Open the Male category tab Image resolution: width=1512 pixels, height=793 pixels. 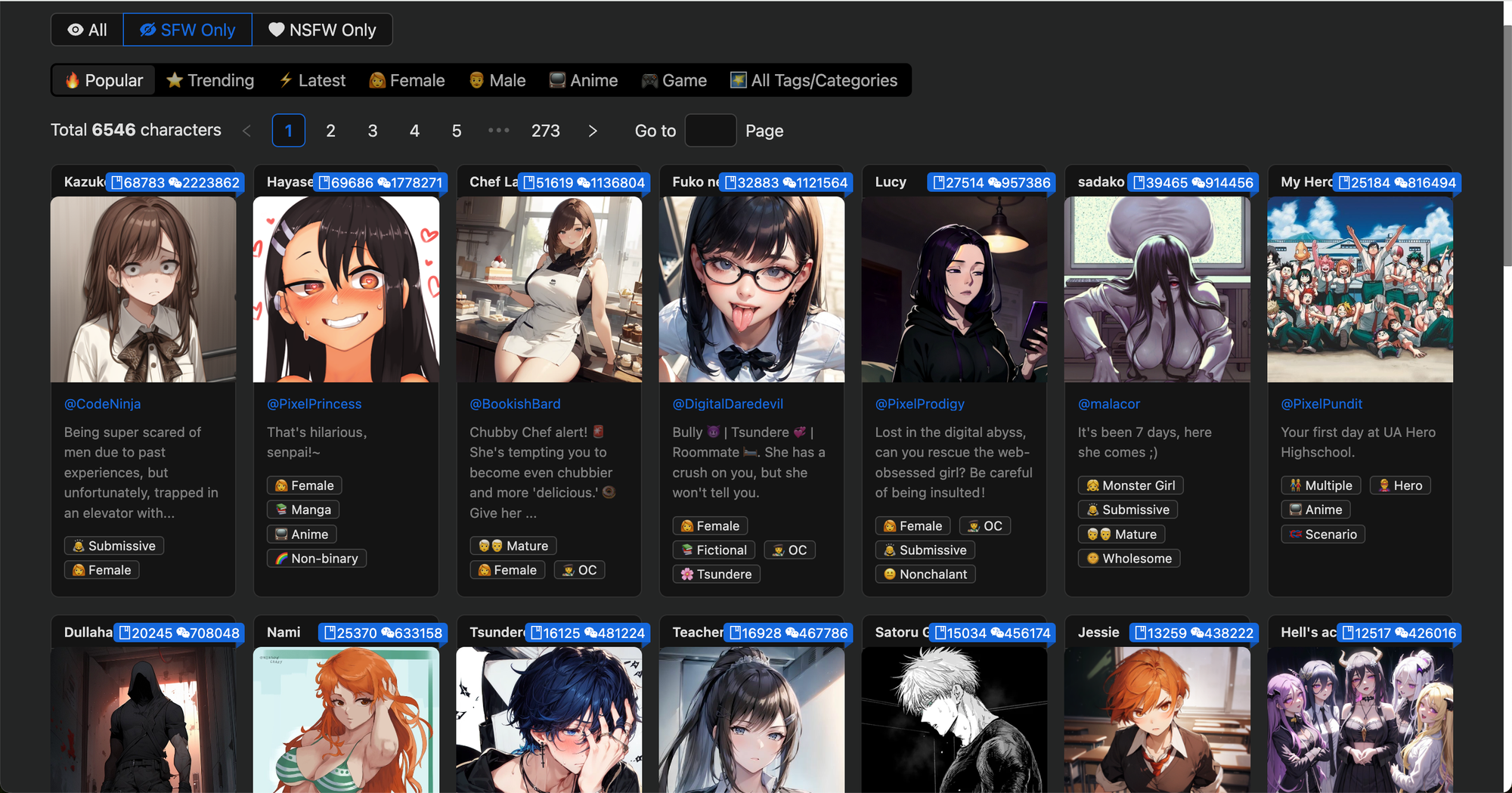497,80
